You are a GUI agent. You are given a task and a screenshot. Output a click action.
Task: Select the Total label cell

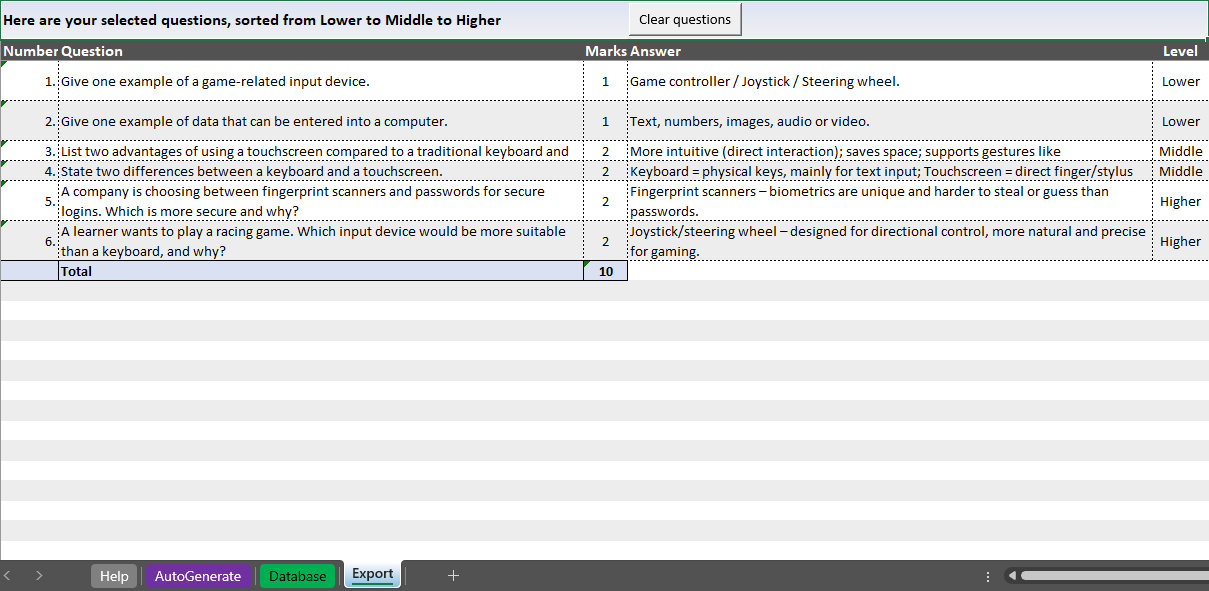click(320, 271)
